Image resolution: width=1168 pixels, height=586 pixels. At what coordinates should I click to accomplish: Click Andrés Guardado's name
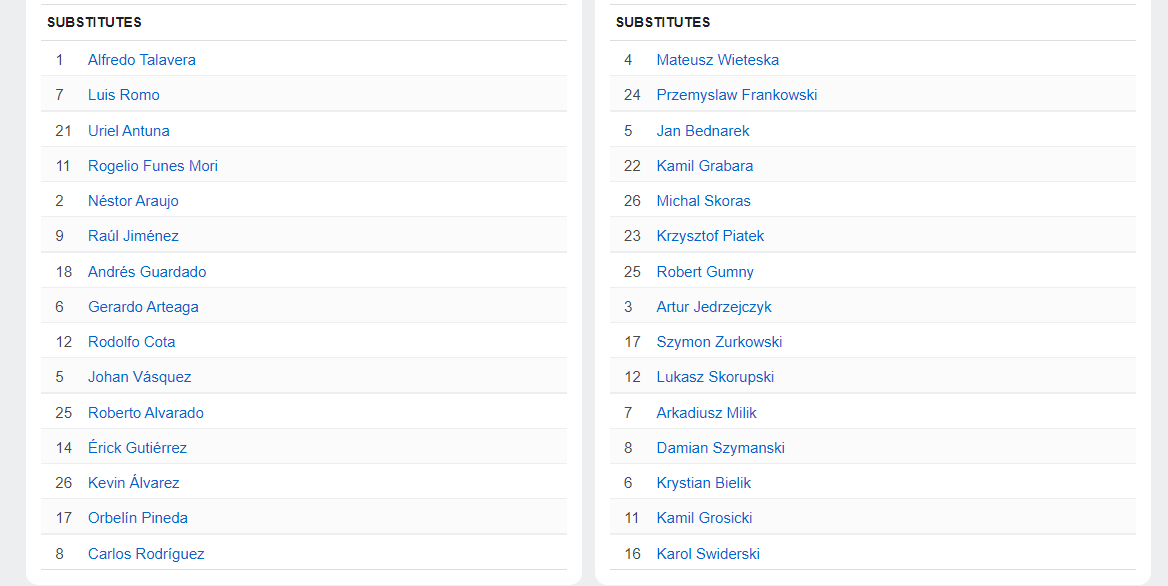tap(147, 272)
